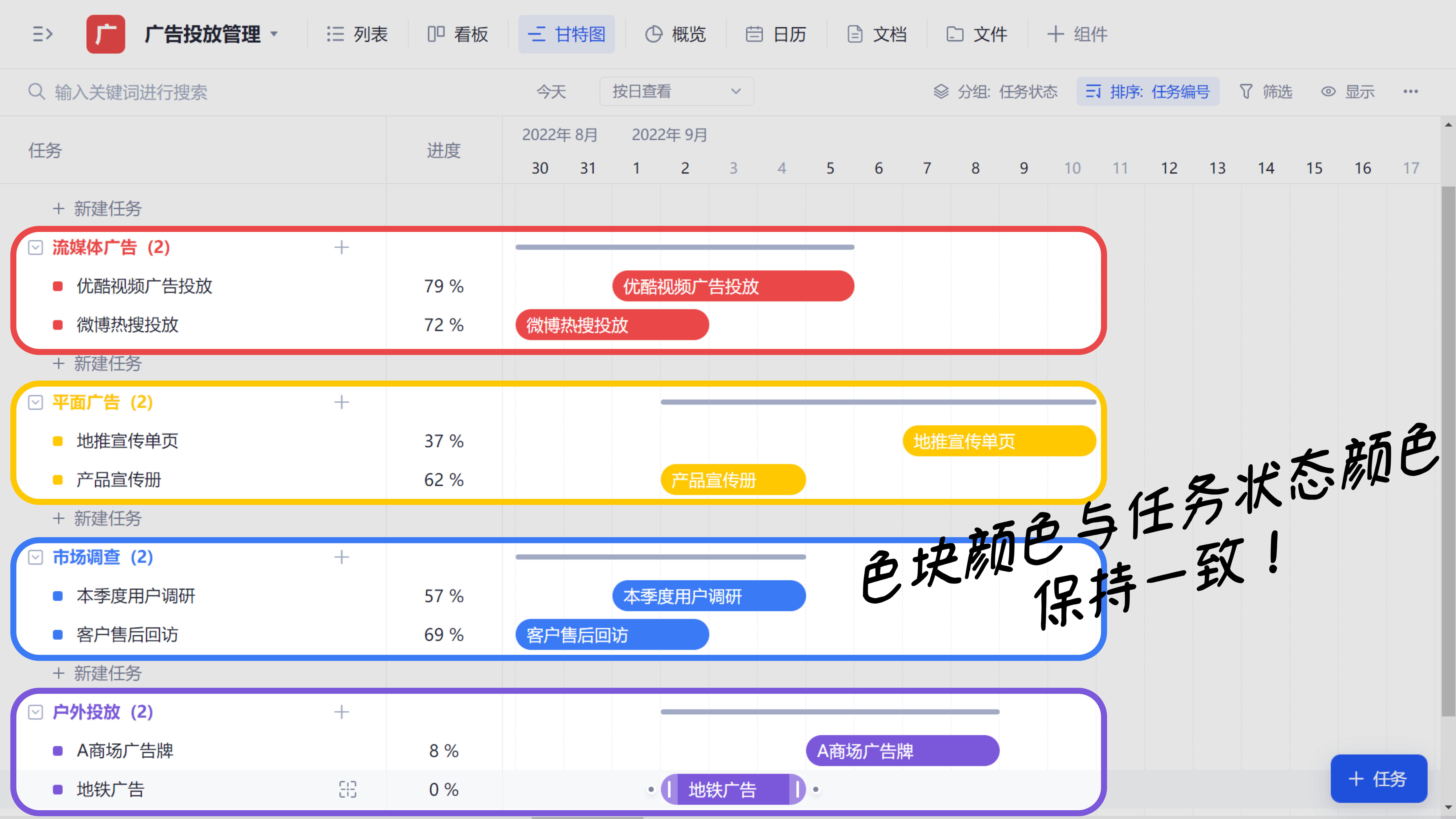Screen dimensions: 1456x819
Task: Toggle the 显示 eye visibility option
Action: pos(1328,92)
